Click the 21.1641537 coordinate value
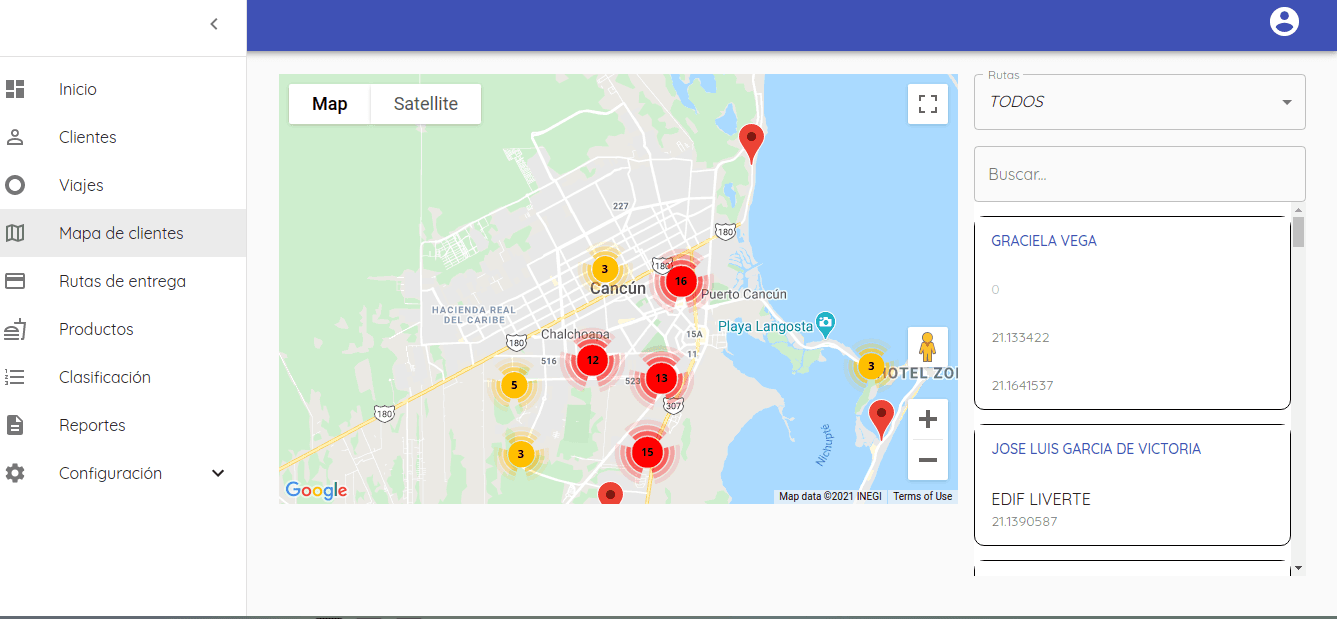This screenshot has width=1337, height=619. point(1023,385)
